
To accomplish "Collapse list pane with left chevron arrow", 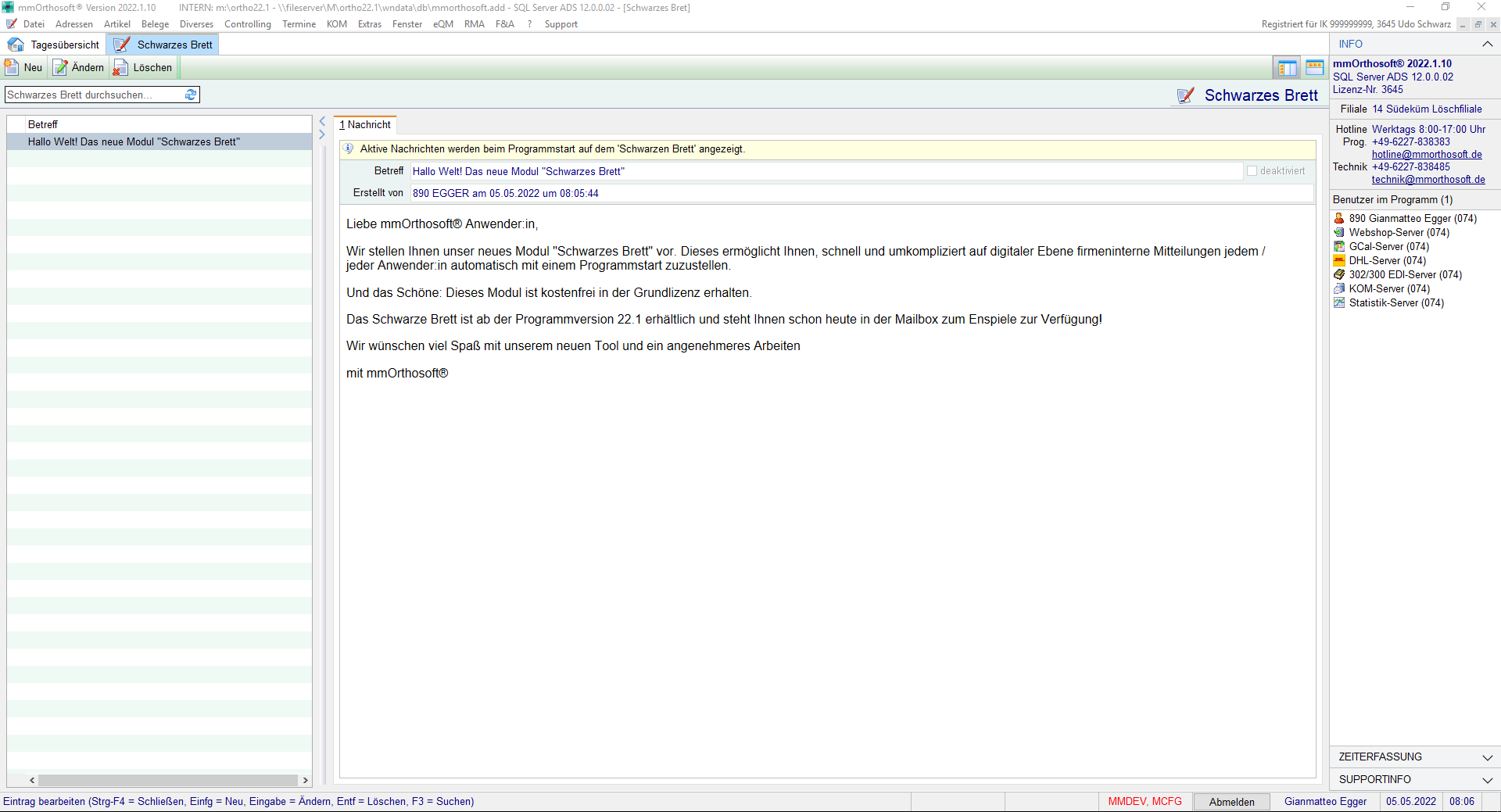I will [322, 122].
